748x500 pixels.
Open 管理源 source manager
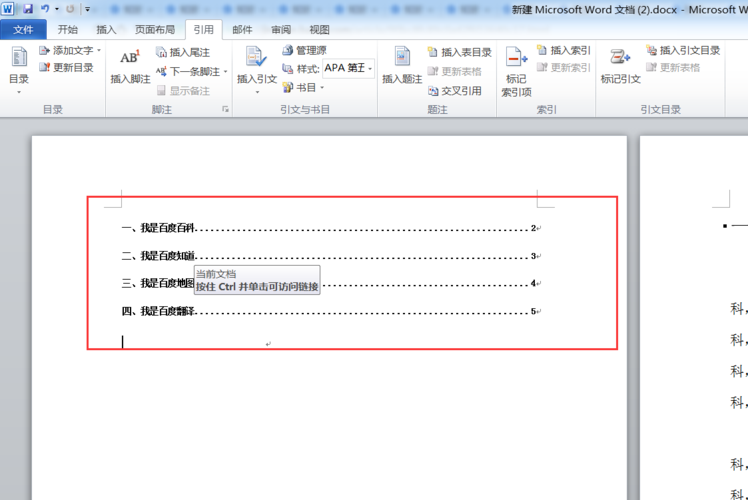[x=304, y=51]
